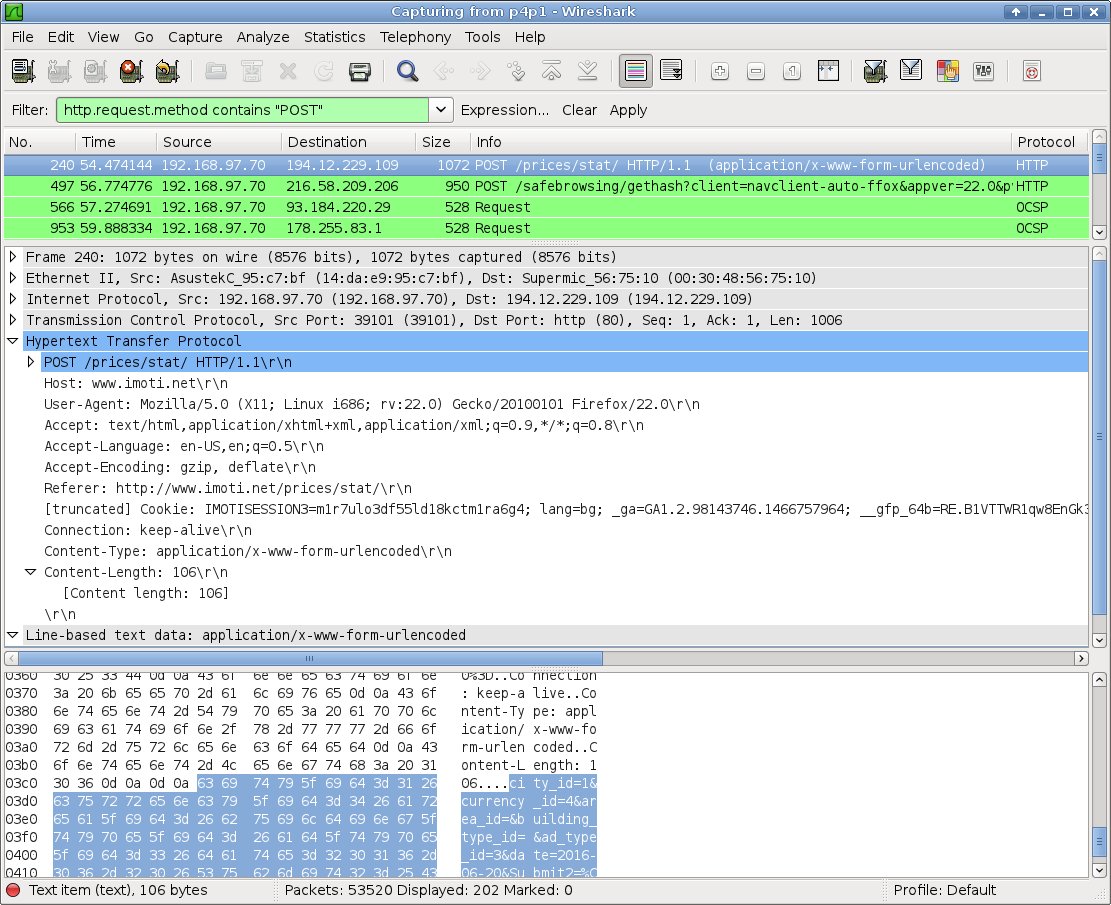Viewport: 1111px width, 905px height.
Task: Click into the display filter input field
Action: [x=242, y=110]
